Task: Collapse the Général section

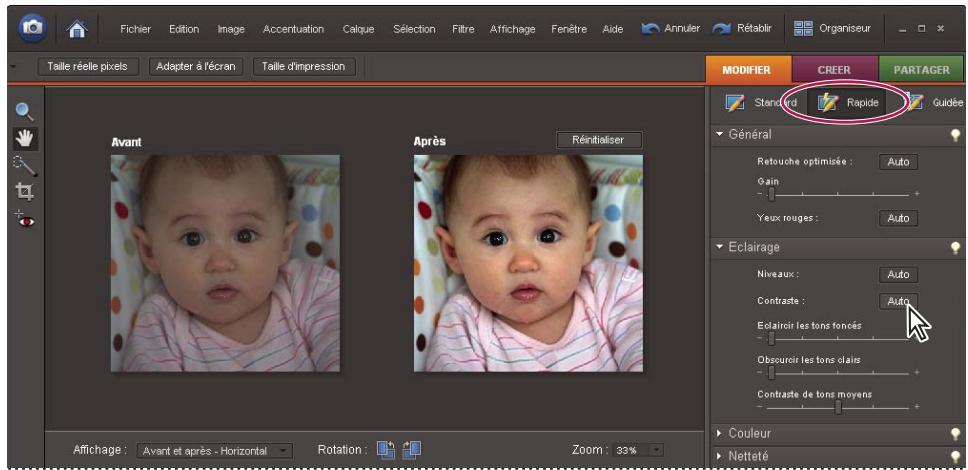Action: (719, 135)
